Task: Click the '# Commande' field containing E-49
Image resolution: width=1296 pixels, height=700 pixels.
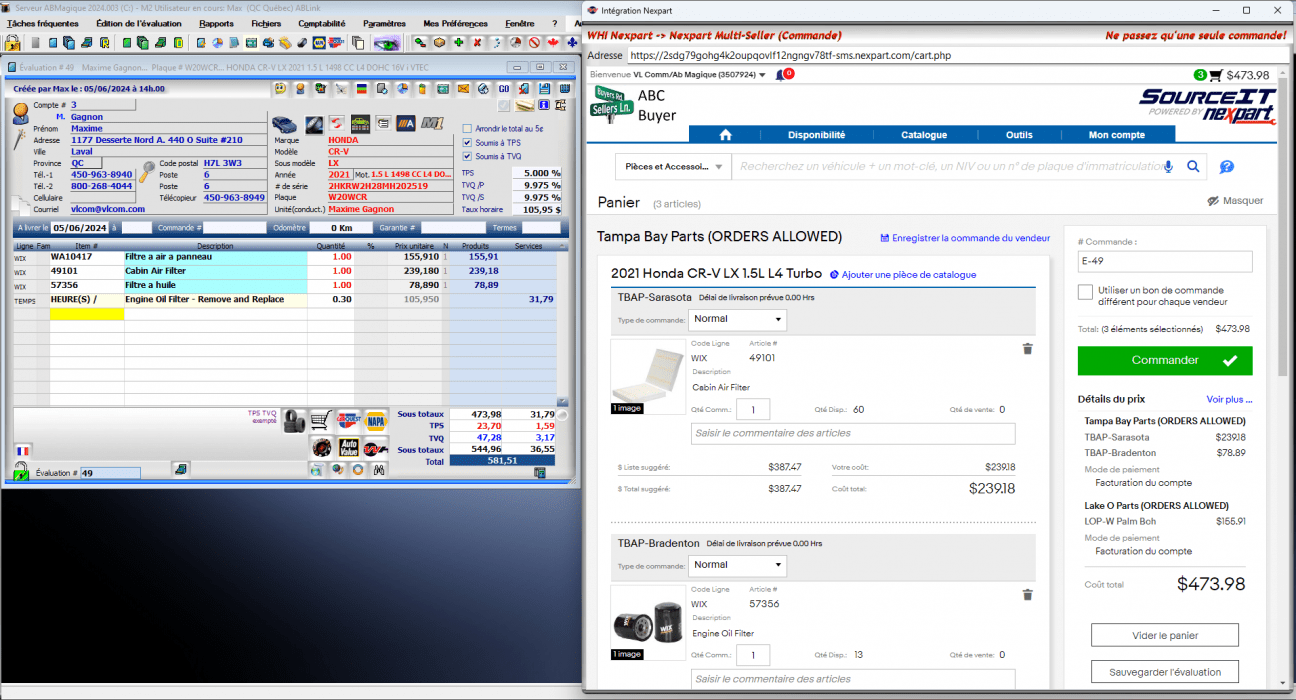Action: pyautogui.click(x=1165, y=262)
